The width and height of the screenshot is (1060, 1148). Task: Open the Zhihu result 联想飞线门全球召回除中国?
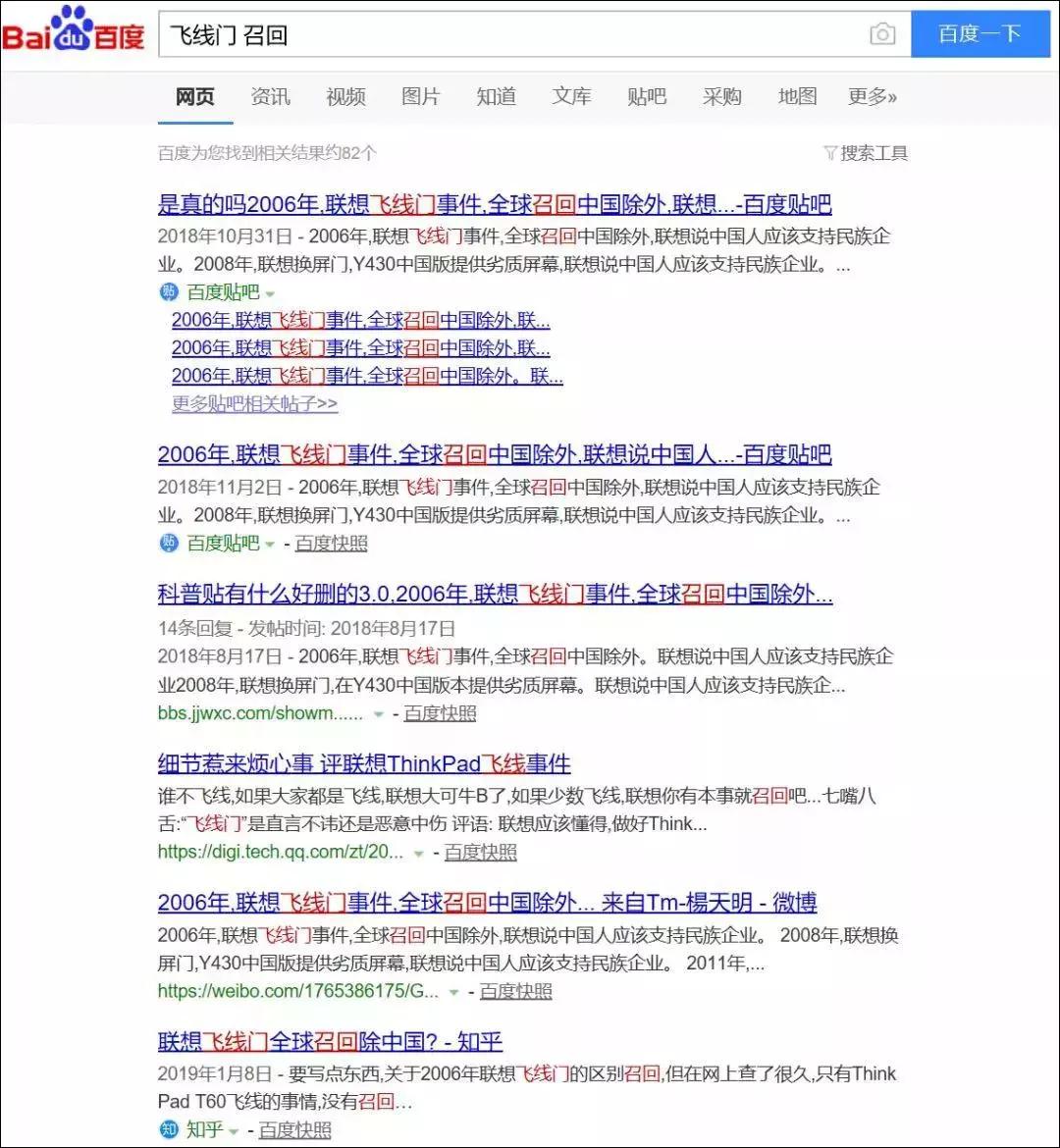tap(330, 1042)
